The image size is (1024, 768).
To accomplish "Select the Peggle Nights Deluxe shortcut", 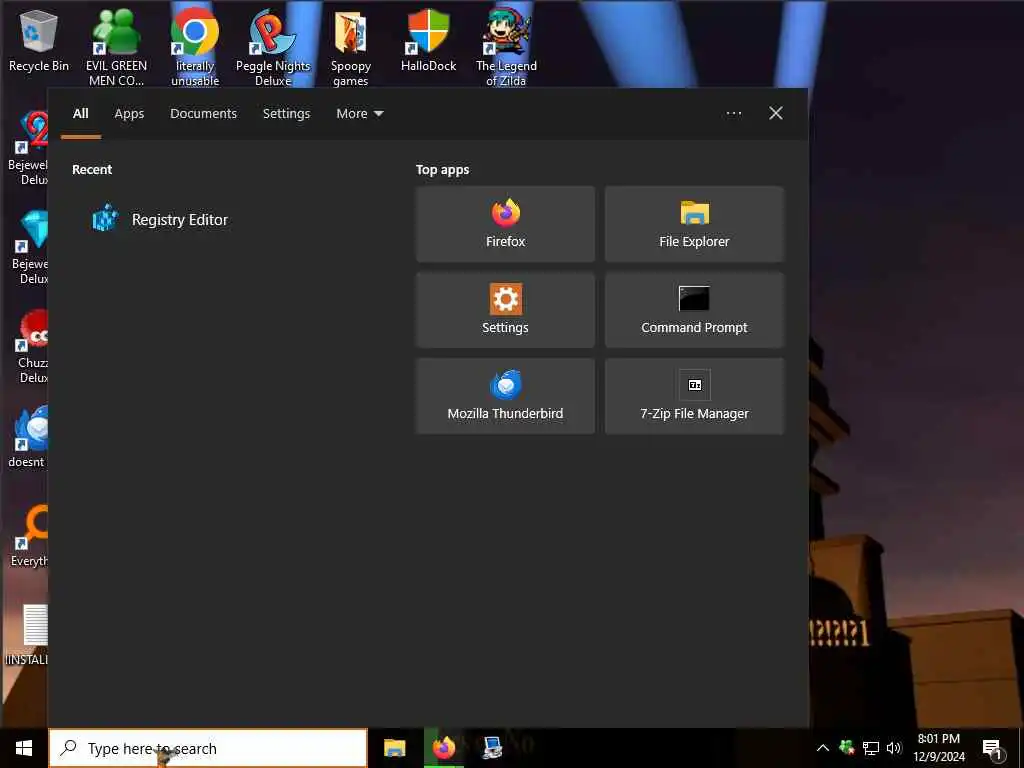I will [273, 47].
